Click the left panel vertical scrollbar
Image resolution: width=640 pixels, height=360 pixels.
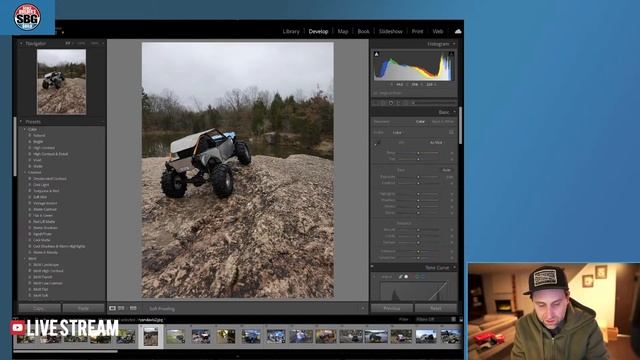click(x=15, y=147)
